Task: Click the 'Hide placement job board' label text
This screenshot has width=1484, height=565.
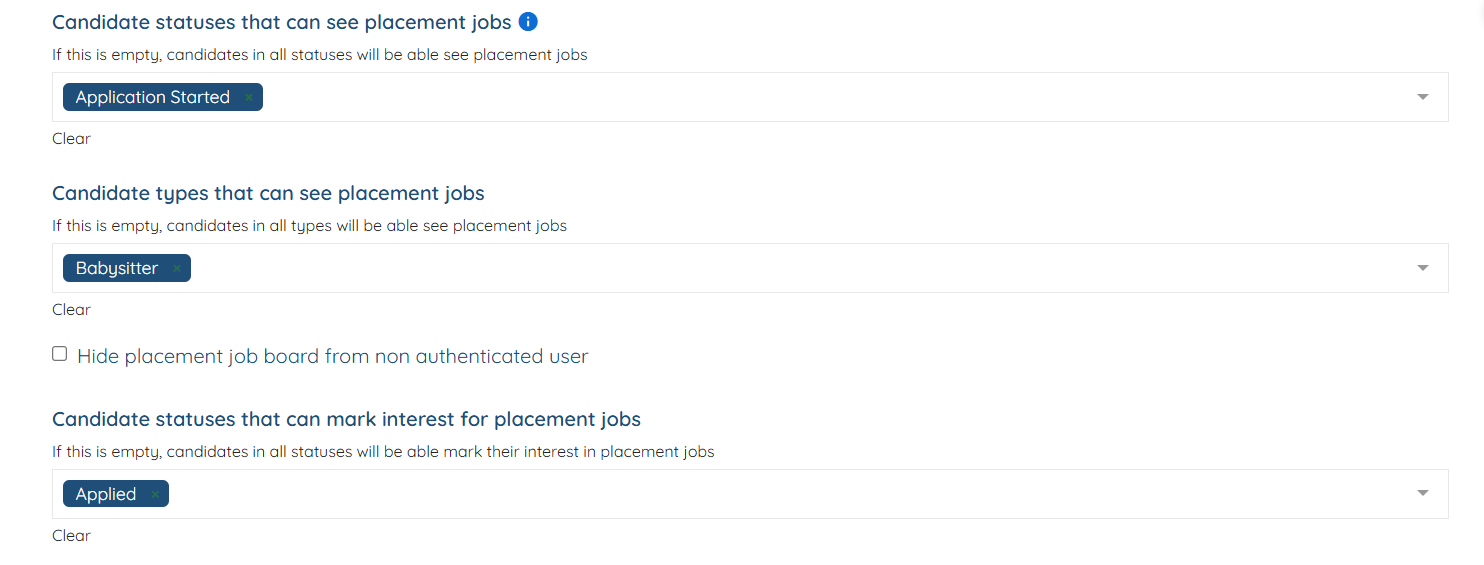Action: (332, 356)
